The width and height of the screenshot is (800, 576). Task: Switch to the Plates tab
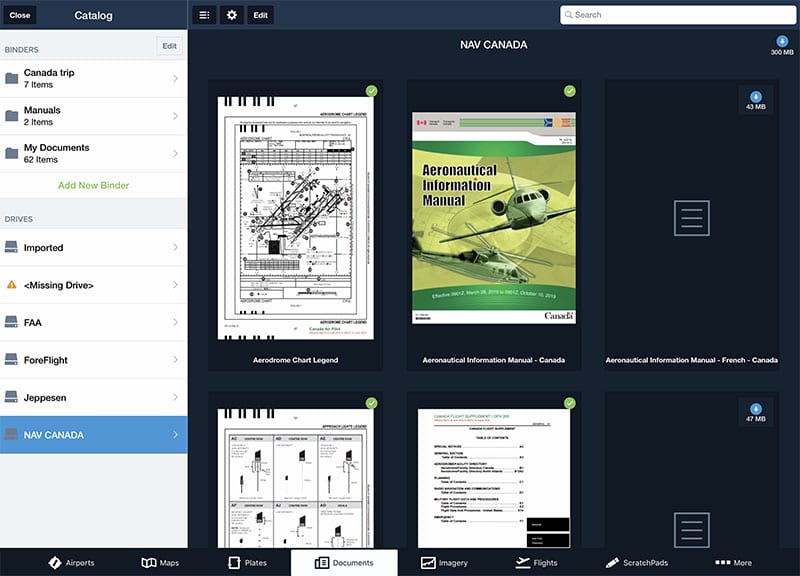[x=247, y=563]
